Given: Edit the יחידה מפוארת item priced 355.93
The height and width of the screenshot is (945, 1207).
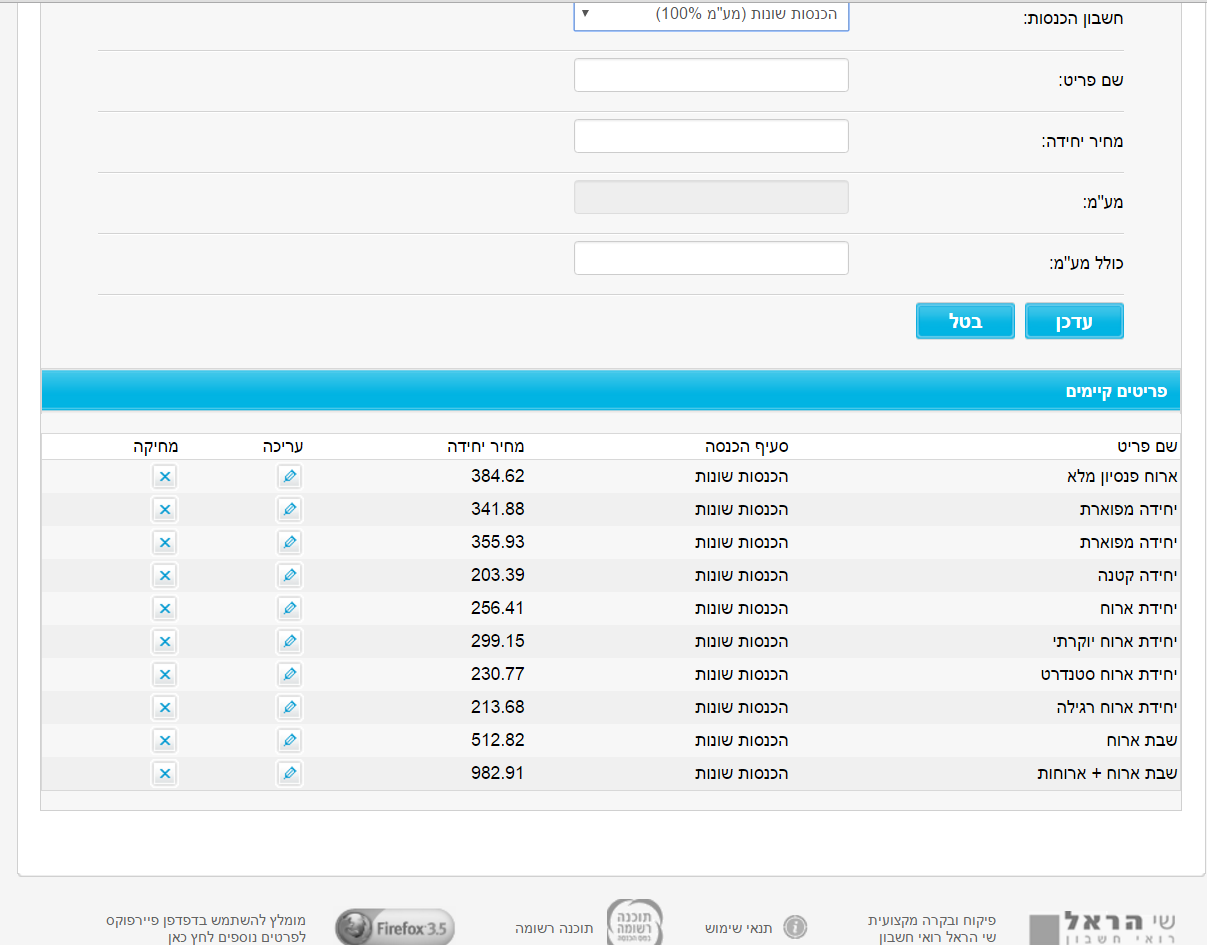Looking at the screenshot, I should click(289, 543).
